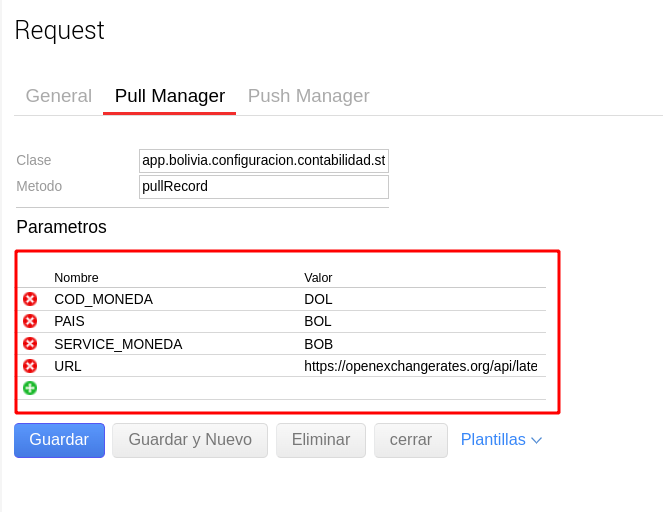
Task: Remove the PAIS parameter row
Action: coord(30,321)
